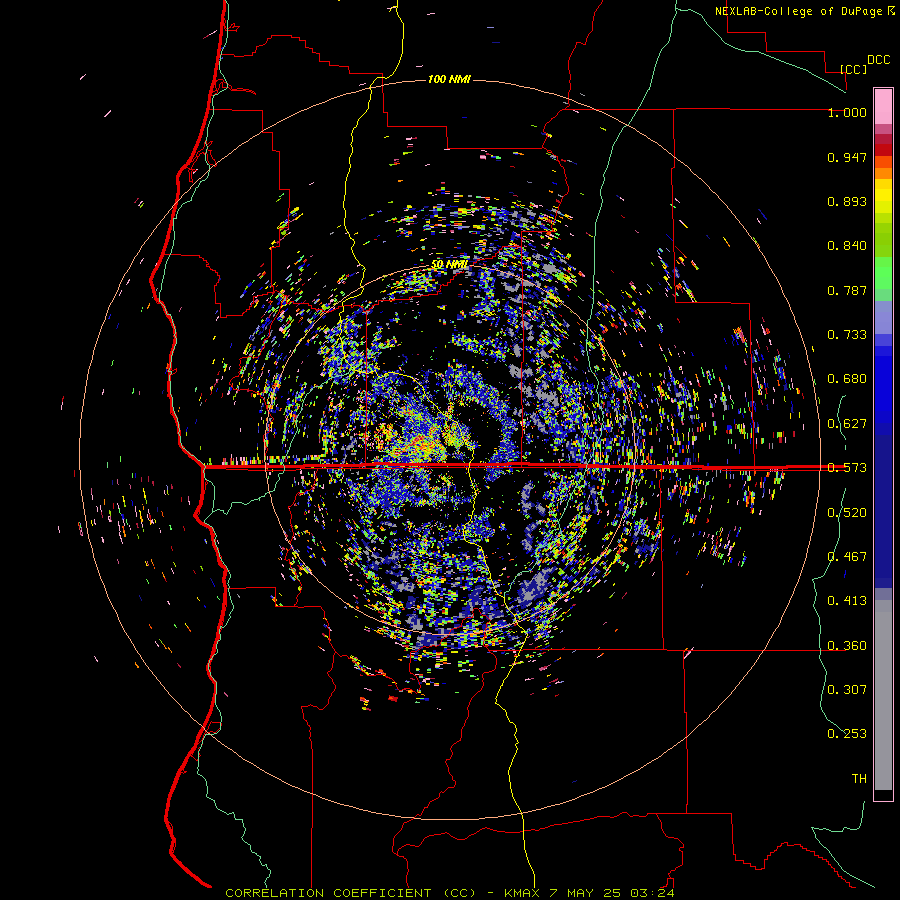
Task: Click the 7 MAY 25 date text
Action: coord(585,893)
